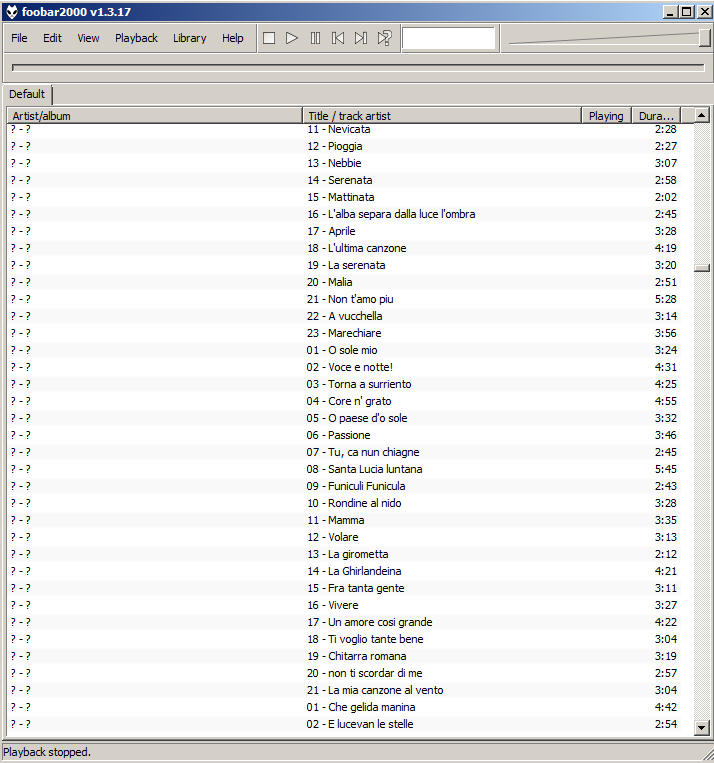Adjust the volume slider handle
Viewport: 714px width, 763px height.
(704, 37)
